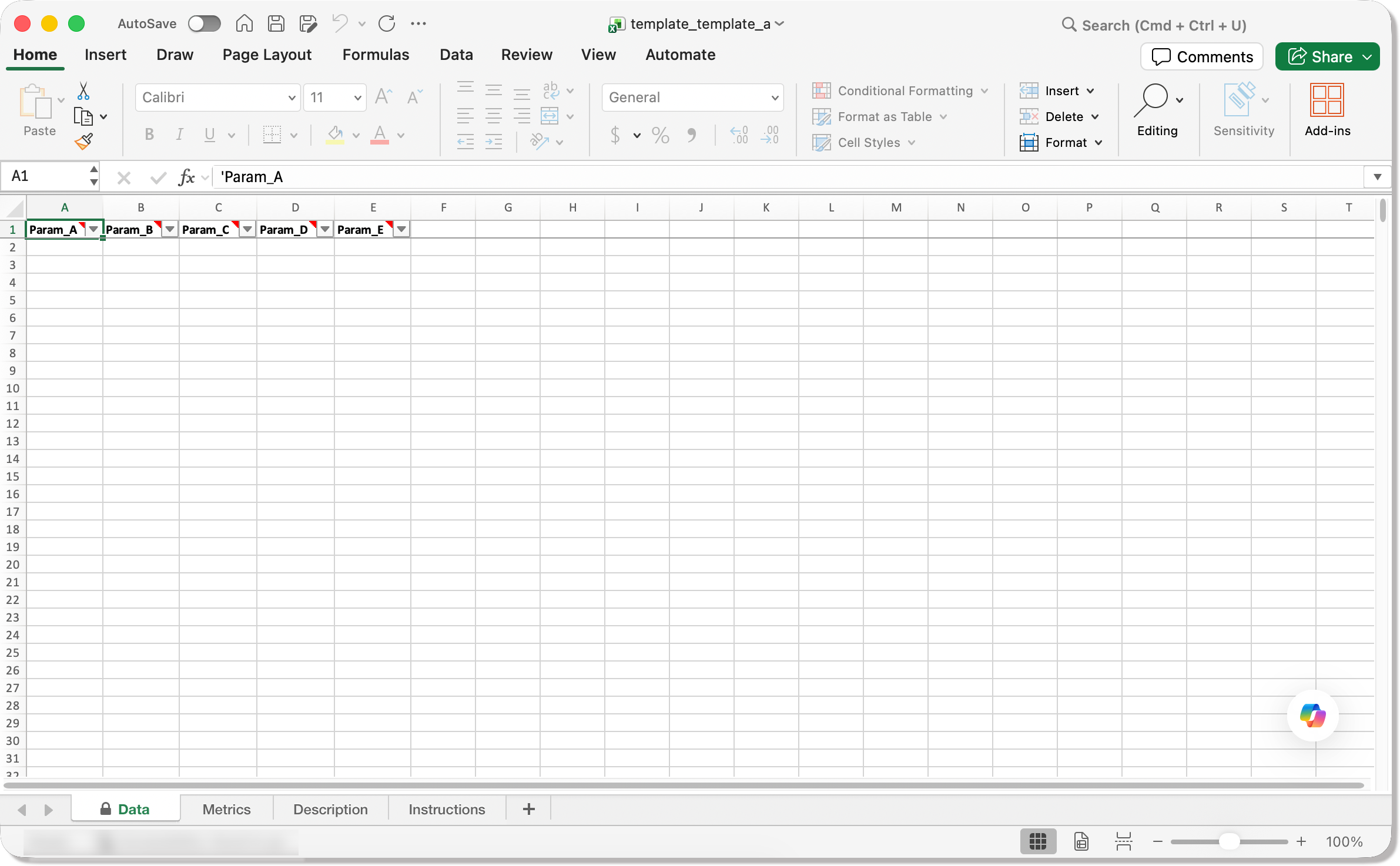
Task: Click the Save As icon with pencil
Action: (x=308, y=24)
